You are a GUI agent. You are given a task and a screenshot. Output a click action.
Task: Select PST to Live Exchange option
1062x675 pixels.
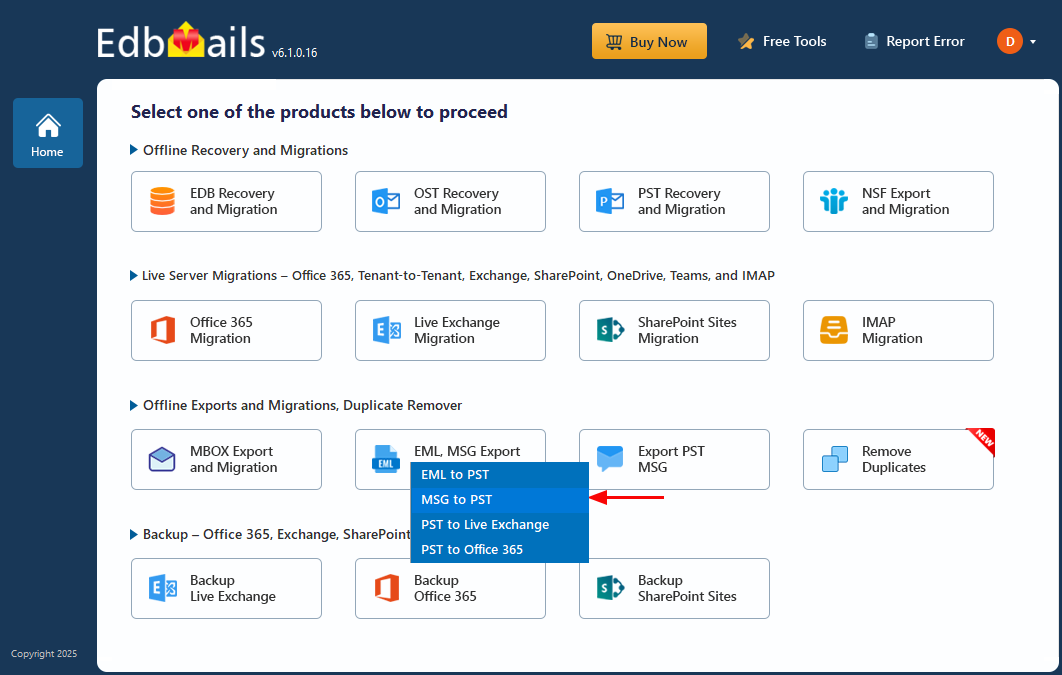pos(500,525)
